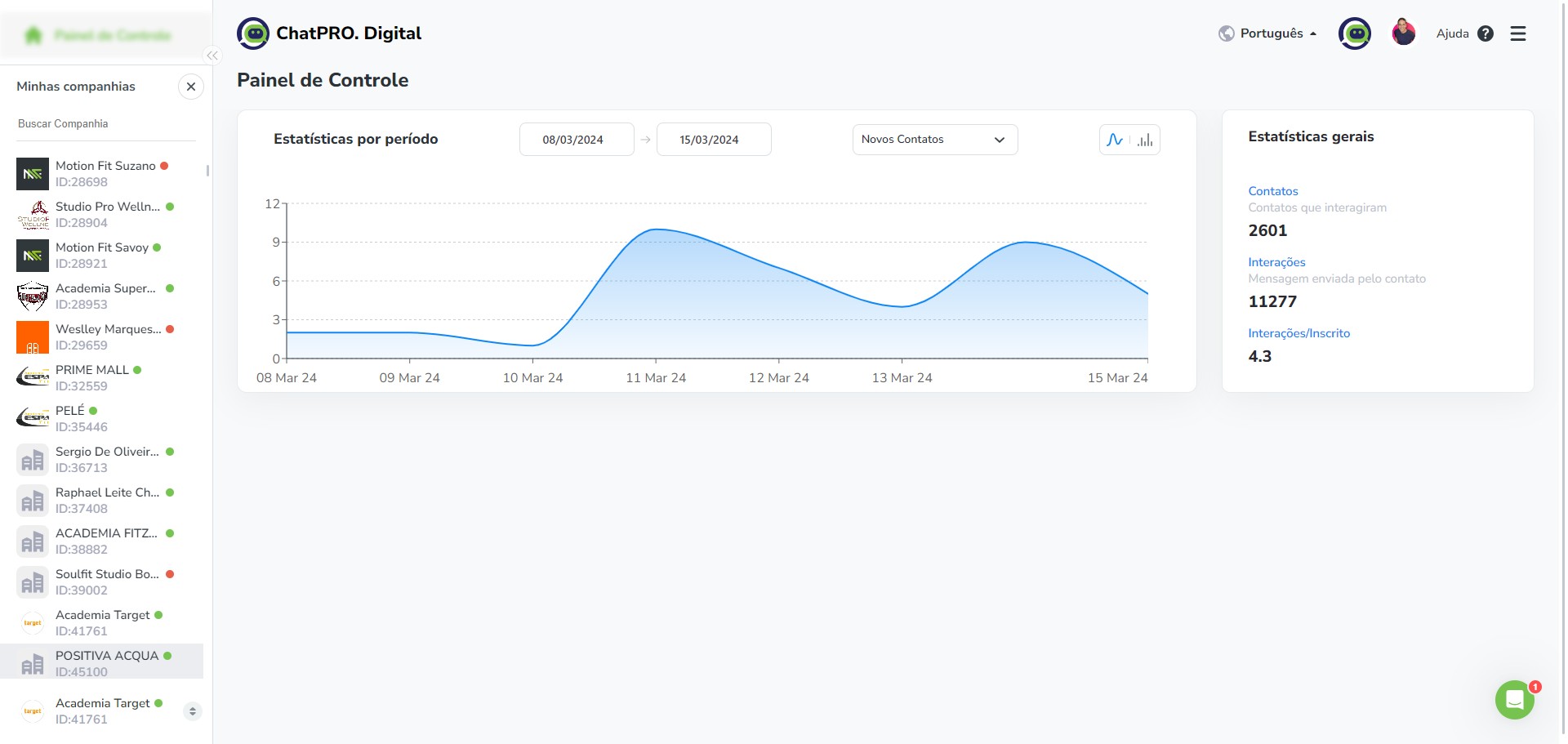Image resolution: width=1568 pixels, height=744 pixels.
Task: Click the 11 Mar 24 chart label
Action: (656, 378)
